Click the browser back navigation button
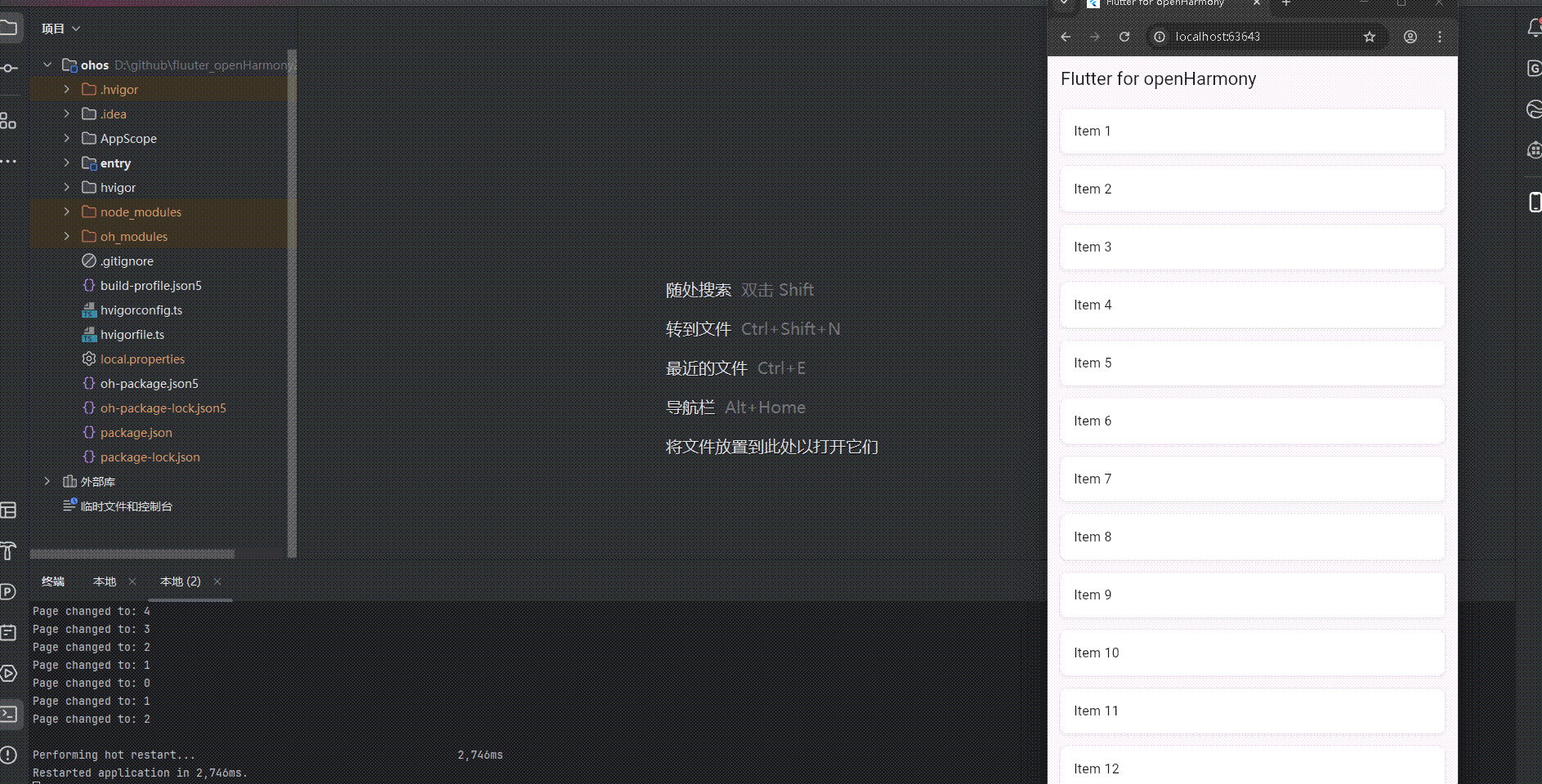Screen dimensions: 1542x784 [x=1064, y=37]
